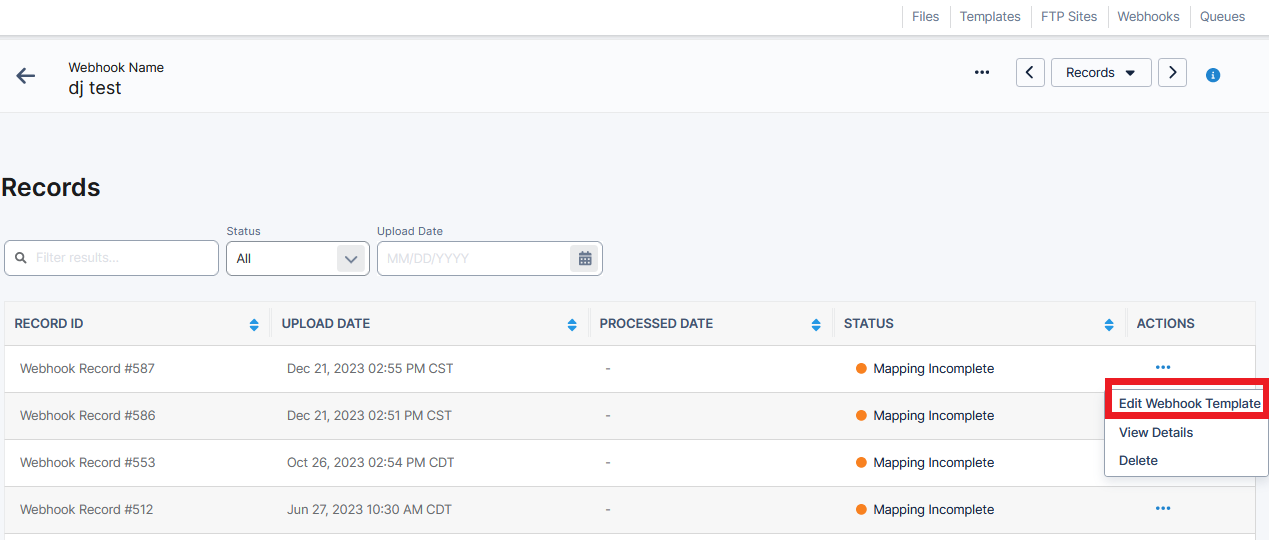
Task: Select Edit Webhook Template menu option
Action: 1188,404
